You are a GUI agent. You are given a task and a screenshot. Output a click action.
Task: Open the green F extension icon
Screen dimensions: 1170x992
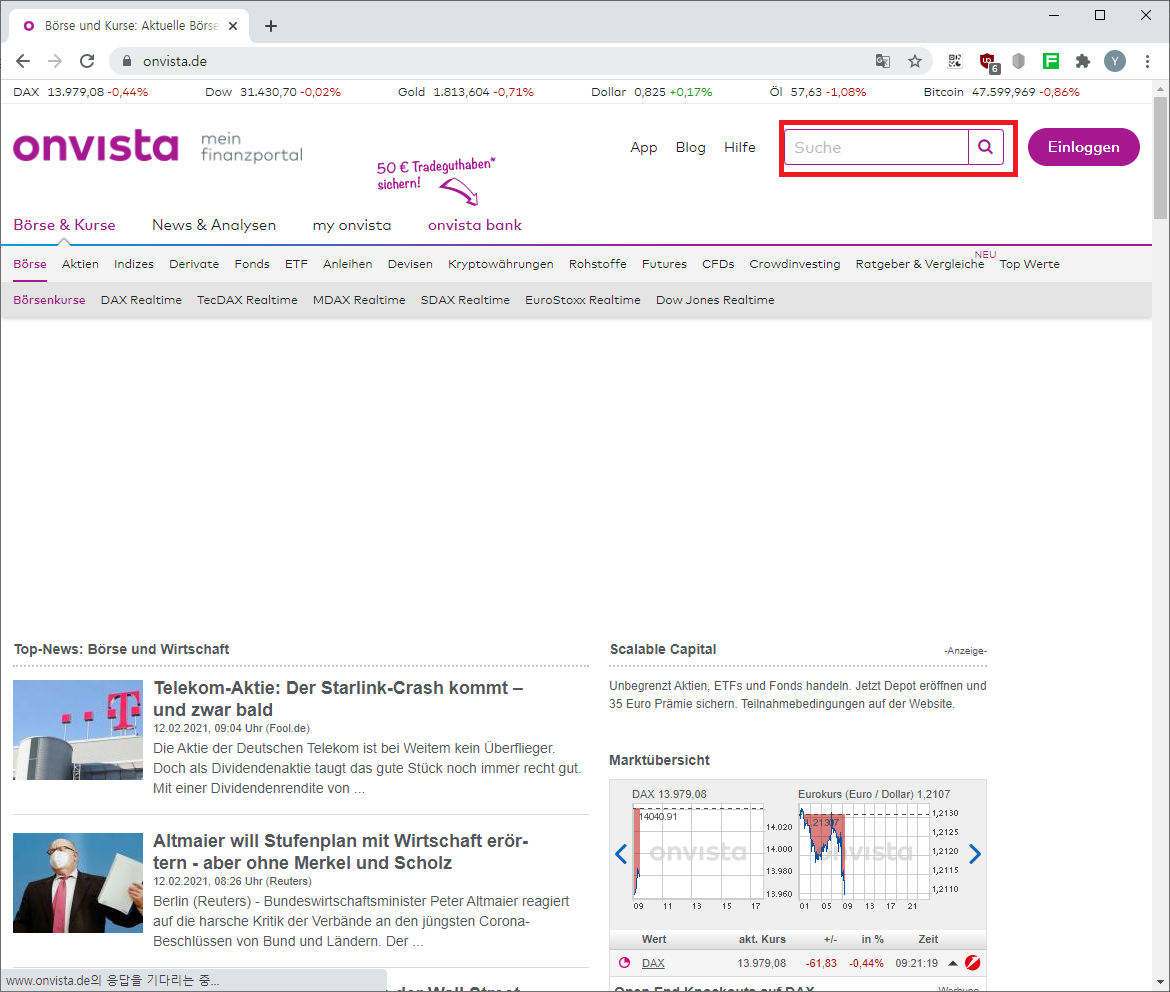[x=1051, y=61]
